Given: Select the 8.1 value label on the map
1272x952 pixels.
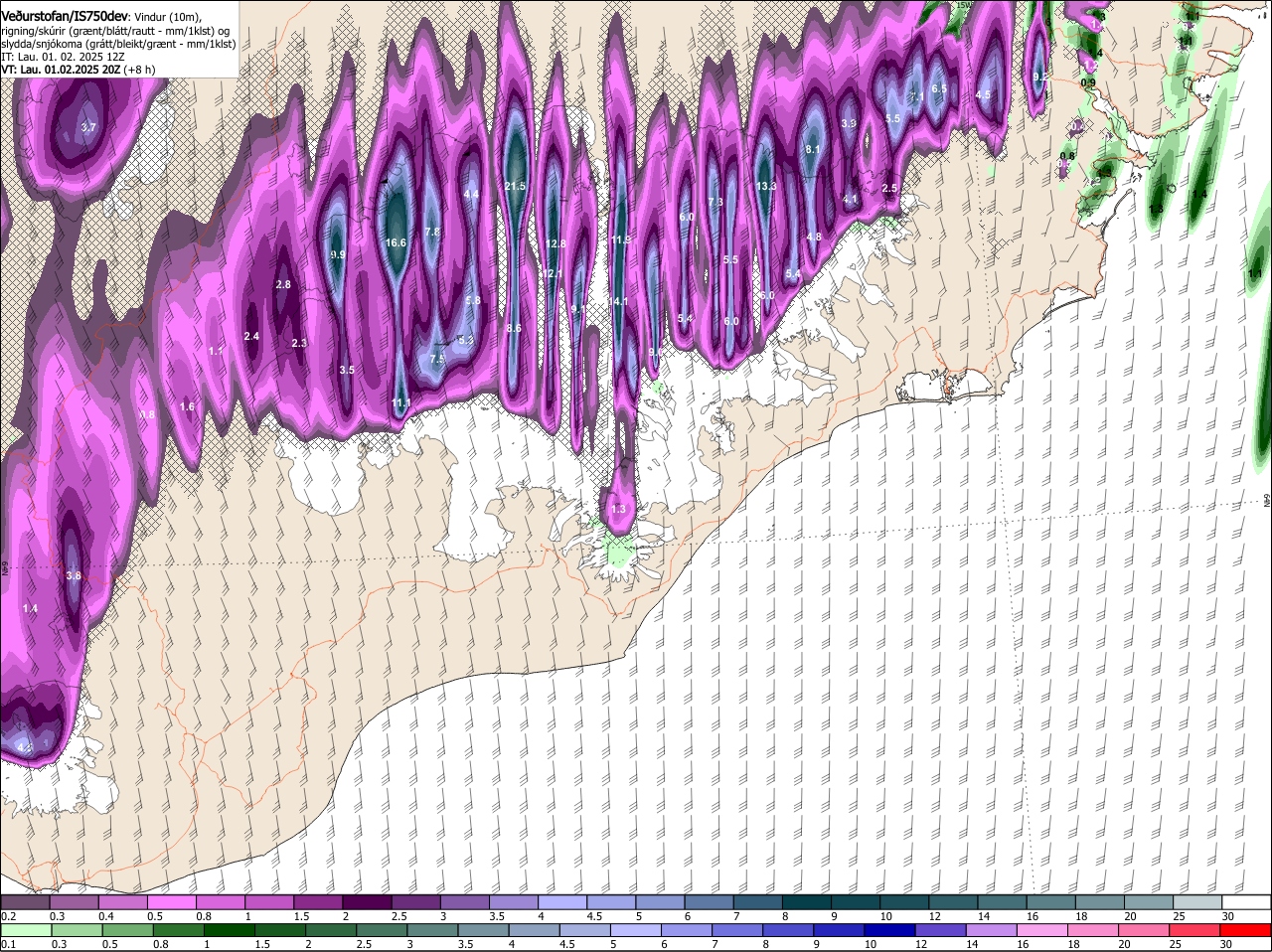Looking at the screenshot, I should point(812,149).
